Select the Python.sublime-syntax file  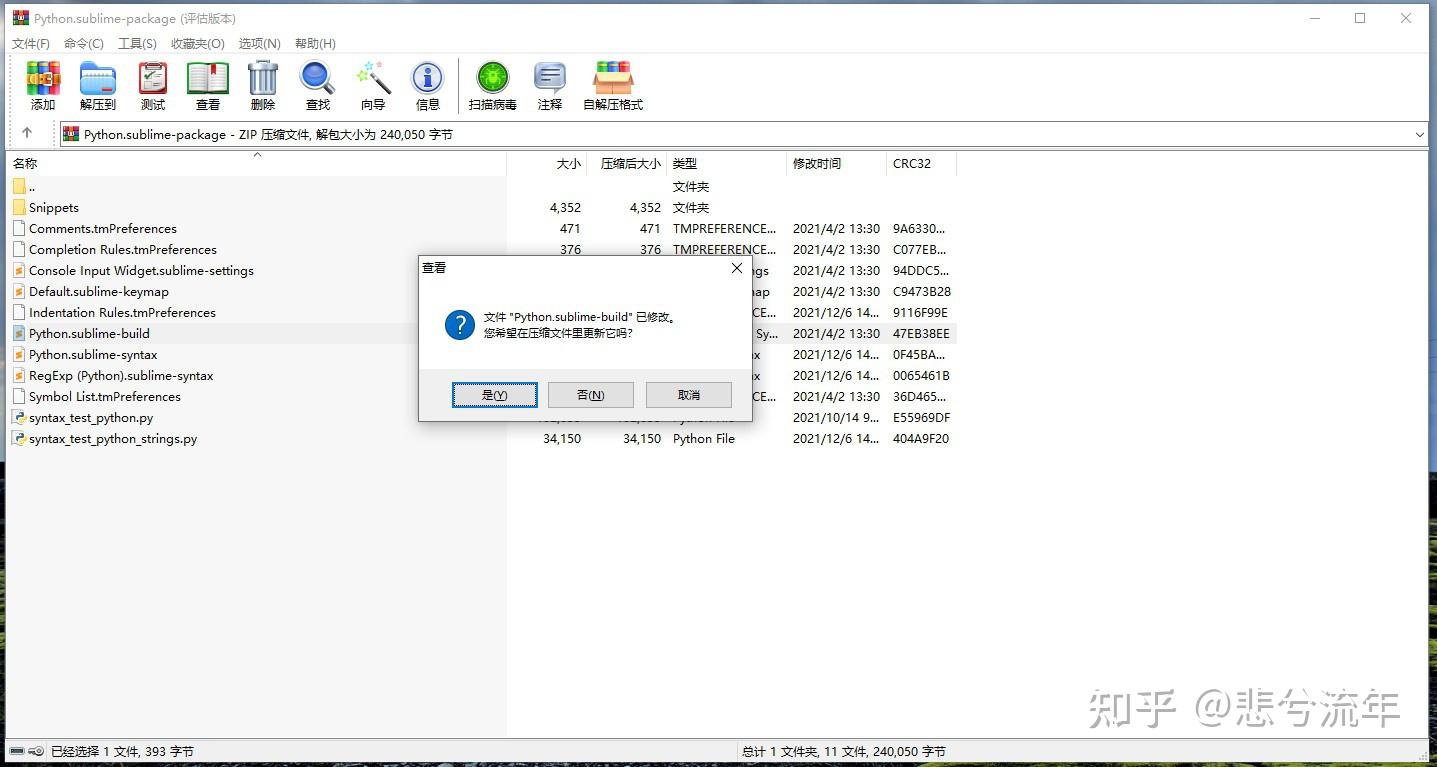pyautogui.click(x=95, y=354)
